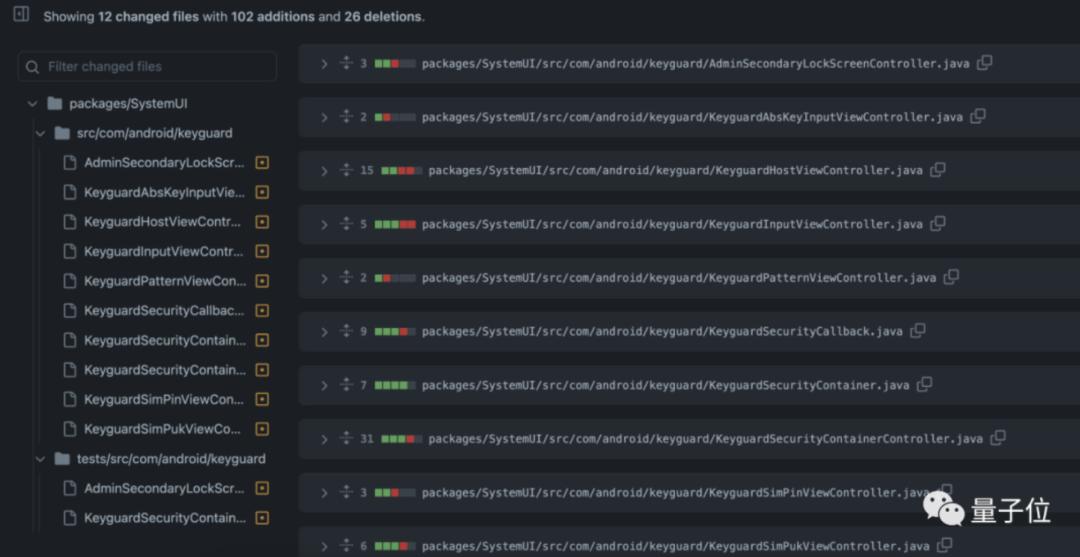Expand KeyguardAbsKeyInputViewController.java diff
1080x557 pixels.
(324, 118)
